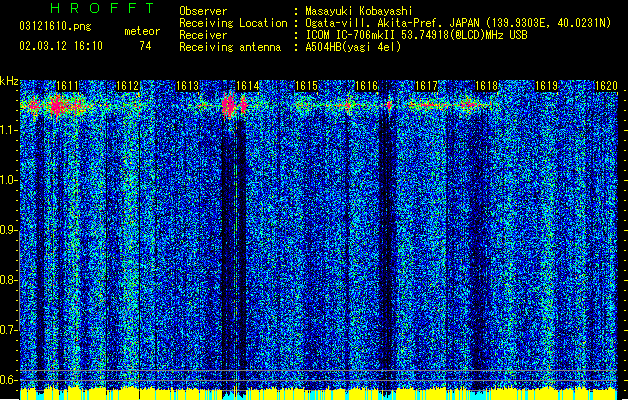Image resolution: width=629 pixels, height=400 pixels.
Task: Click the Receiving antenna field label
Action: (230, 47)
